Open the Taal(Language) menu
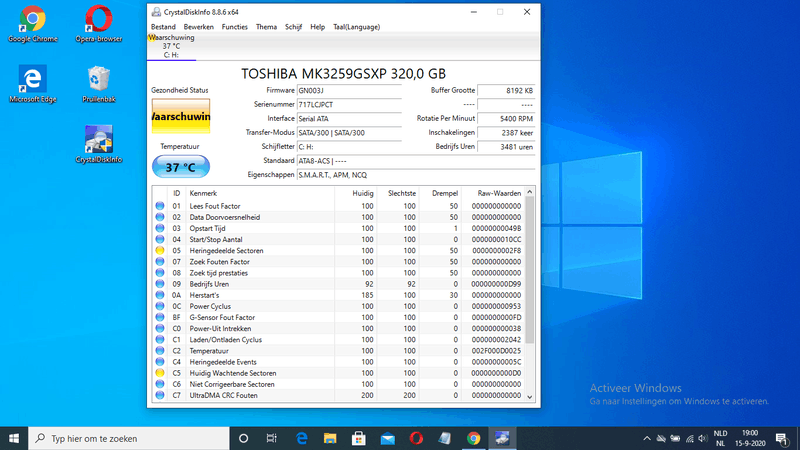Image resolution: width=800 pixels, height=450 pixels. tap(356, 27)
